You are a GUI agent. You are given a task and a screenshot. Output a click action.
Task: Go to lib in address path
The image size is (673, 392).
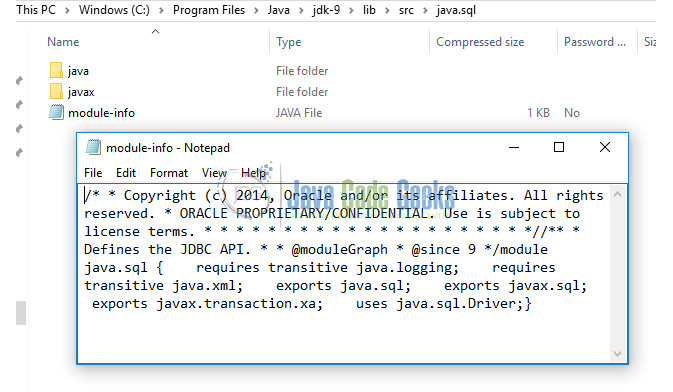click(x=369, y=10)
